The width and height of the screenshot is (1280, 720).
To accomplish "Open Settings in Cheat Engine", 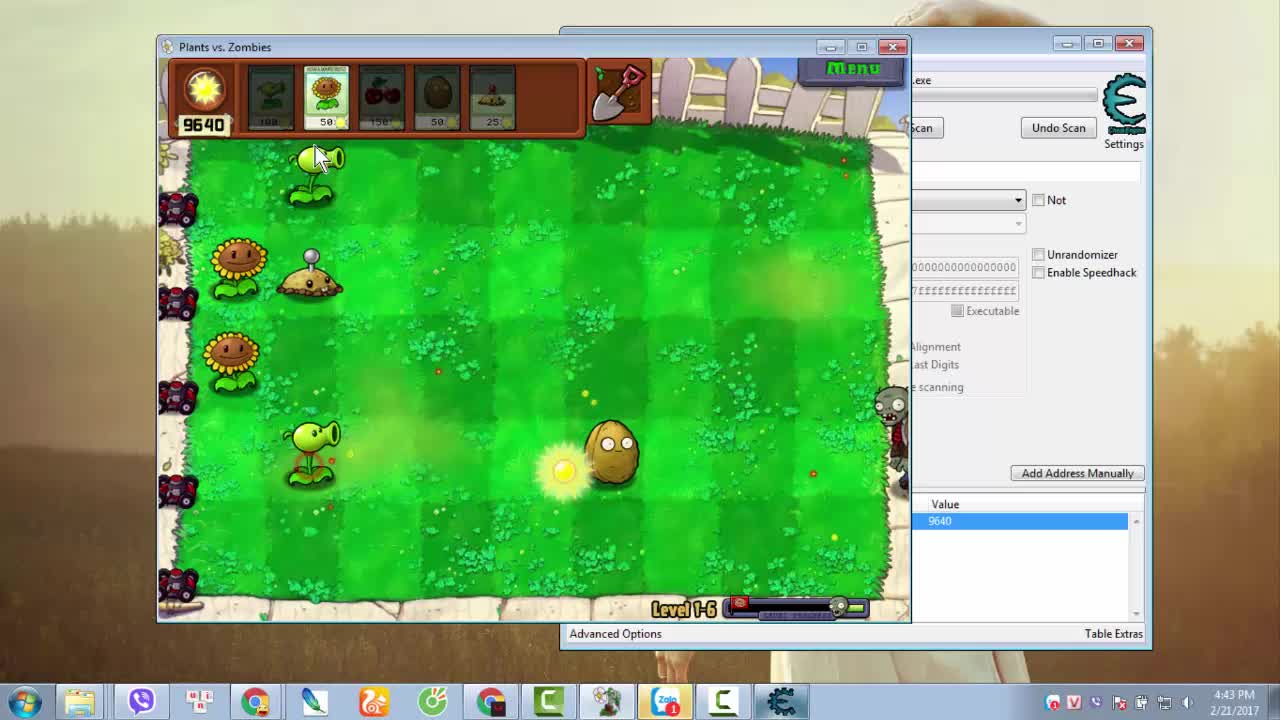I will coord(1124,144).
